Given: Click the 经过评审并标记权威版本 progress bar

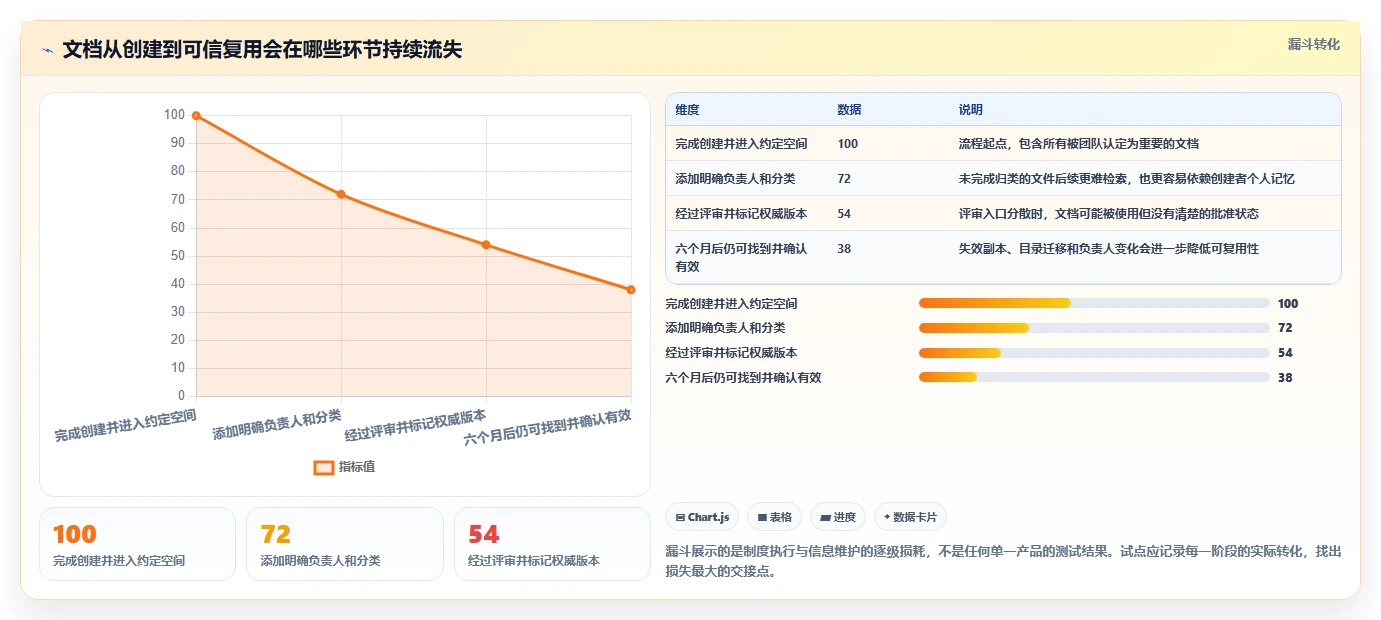Looking at the screenshot, I should (1094, 353).
